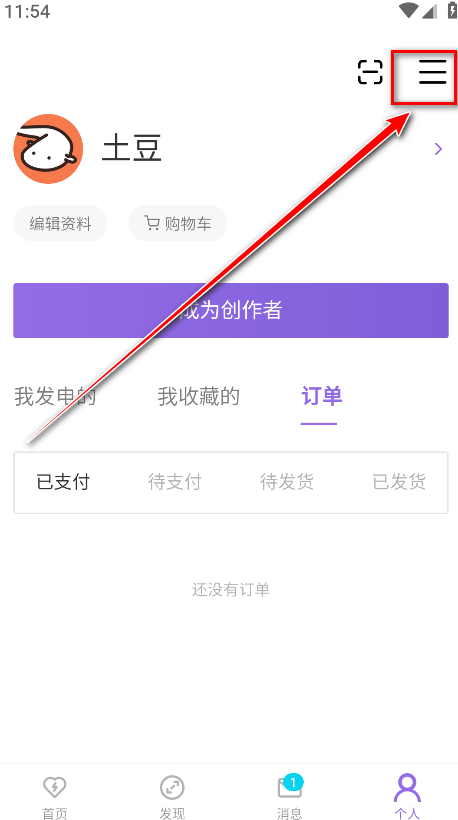Screen dimensions: 458x820
Task: Switch to 我发电的 tab
Action: tap(55, 396)
